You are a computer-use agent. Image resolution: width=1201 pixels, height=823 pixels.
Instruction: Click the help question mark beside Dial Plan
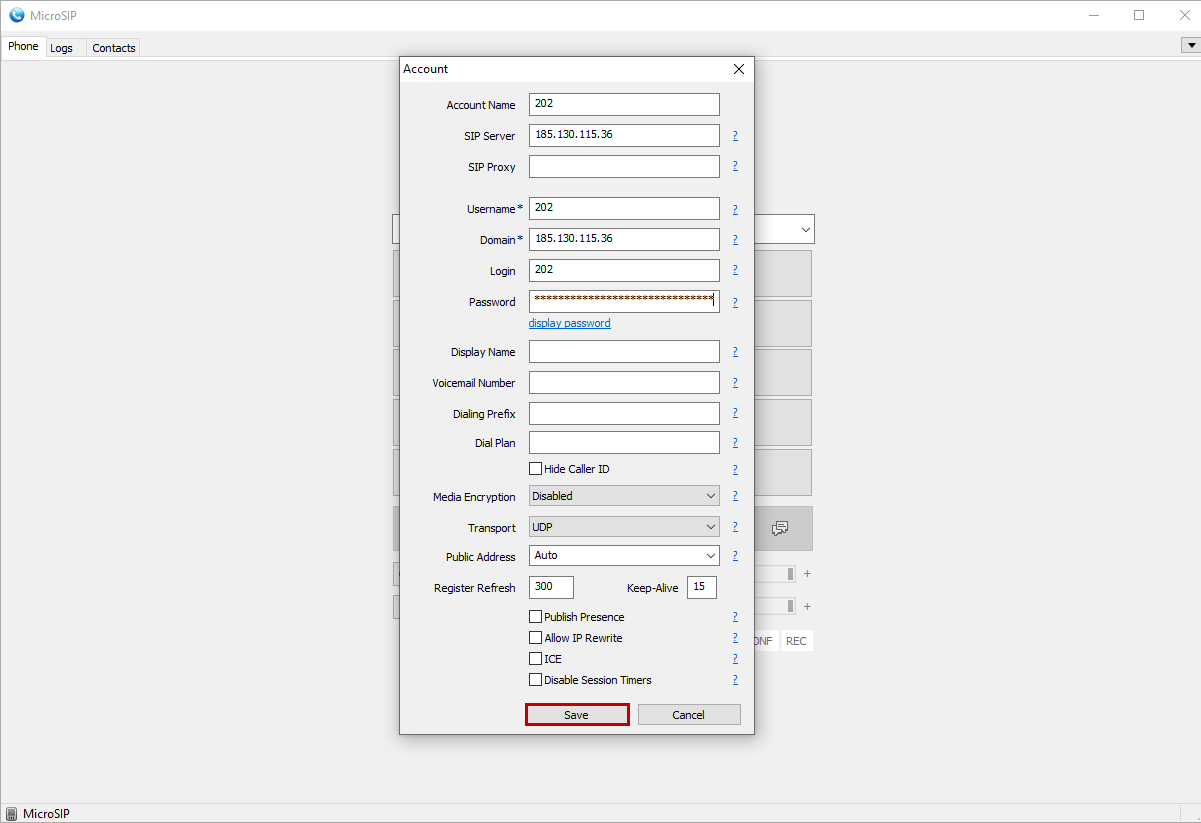click(x=735, y=443)
